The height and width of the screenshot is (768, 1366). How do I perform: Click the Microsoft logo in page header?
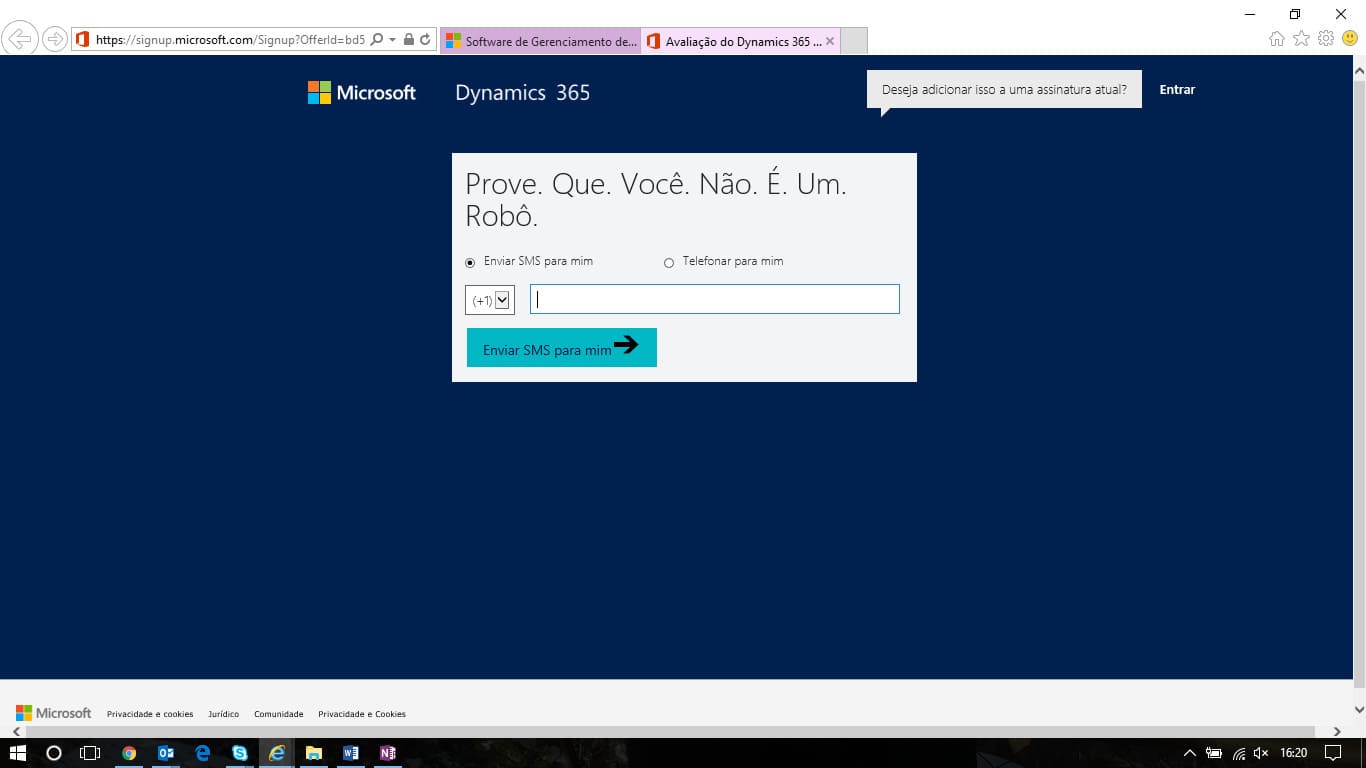coord(361,93)
